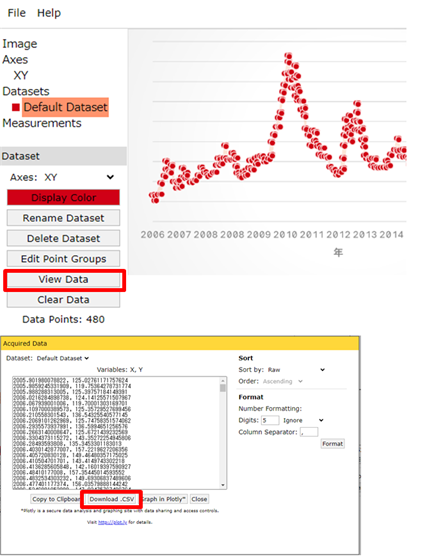Open the Help menu
This screenshot has width=427, height=559.
pos(49,13)
